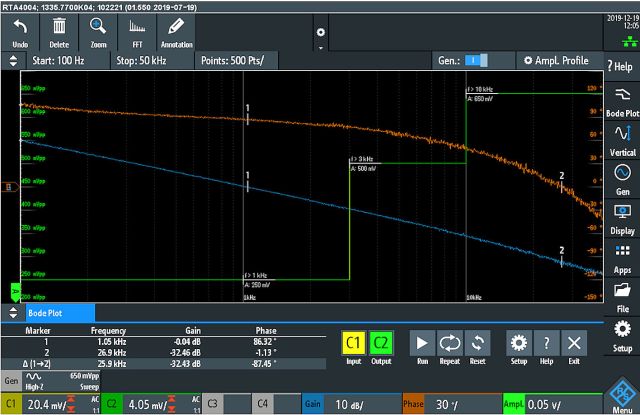Select the Δ(1→2) delta row
640x415 pixels.
[163, 363]
